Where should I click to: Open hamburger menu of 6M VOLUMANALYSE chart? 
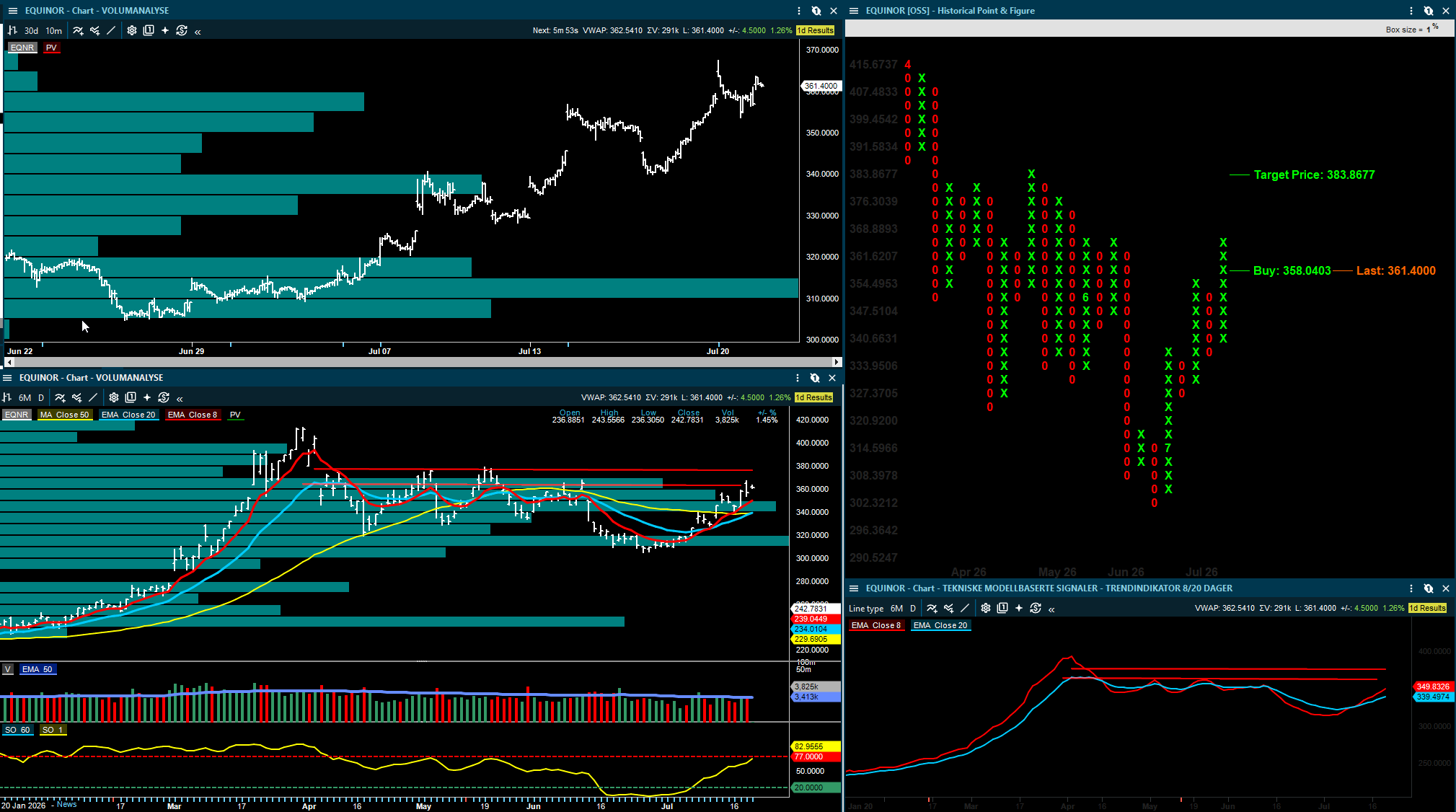(x=7, y=378)
